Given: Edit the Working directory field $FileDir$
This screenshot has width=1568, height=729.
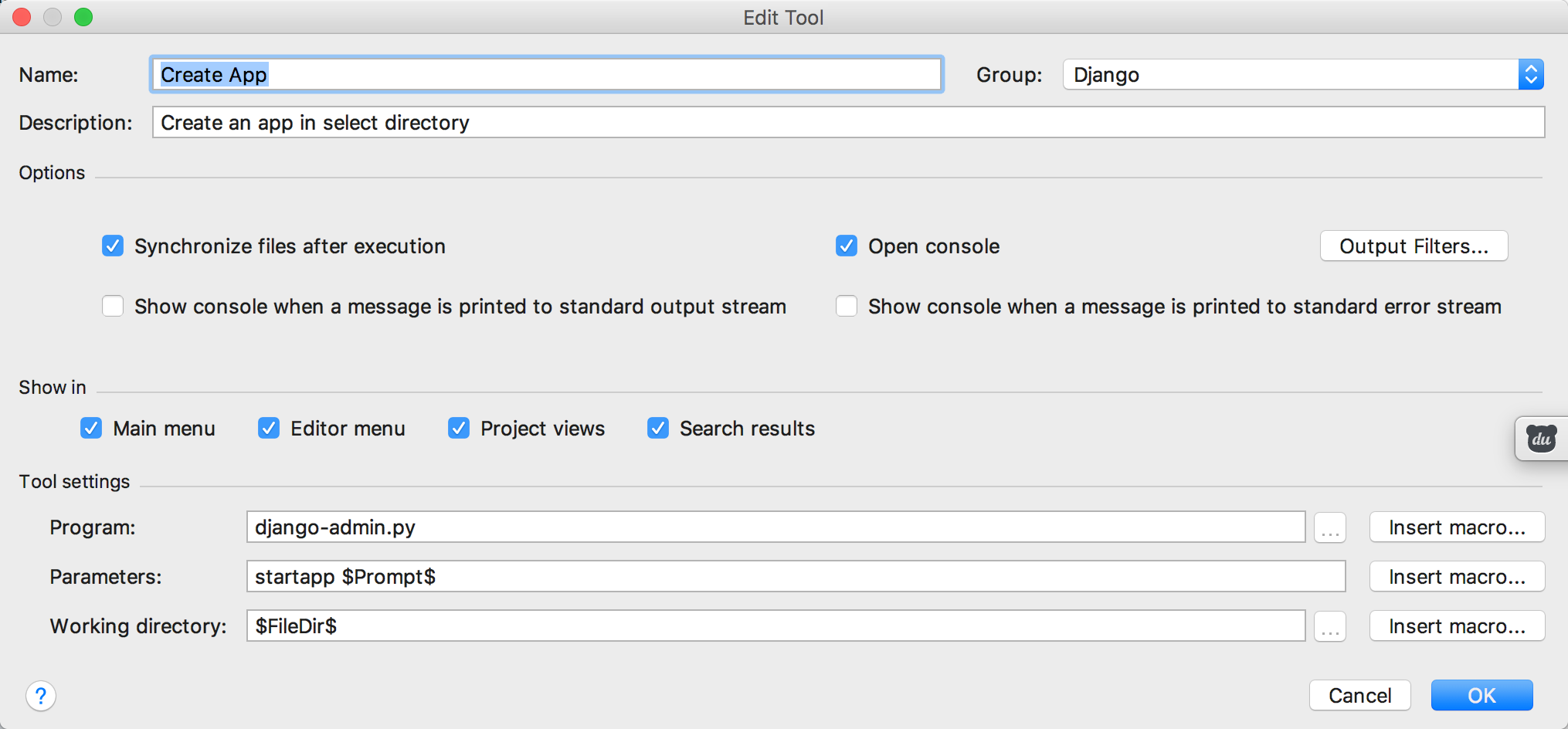Looking at the screenshot, I should pos(776,626).
